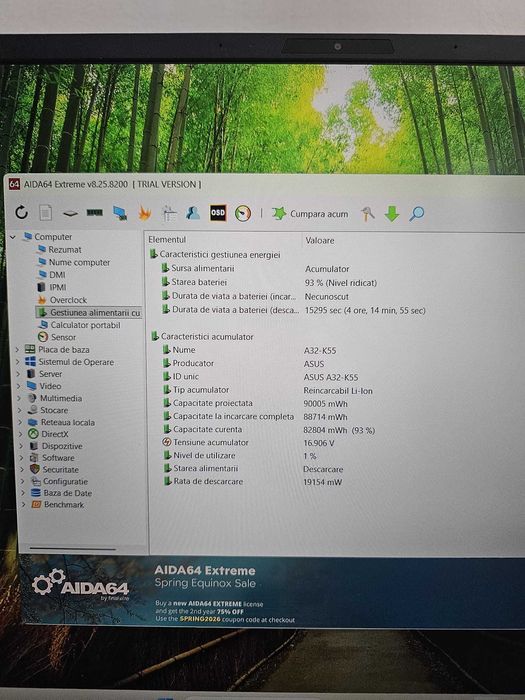This screenshot has width=525, height=700.
Task: Open the preferences tools icon
Action: coord(368,214)
